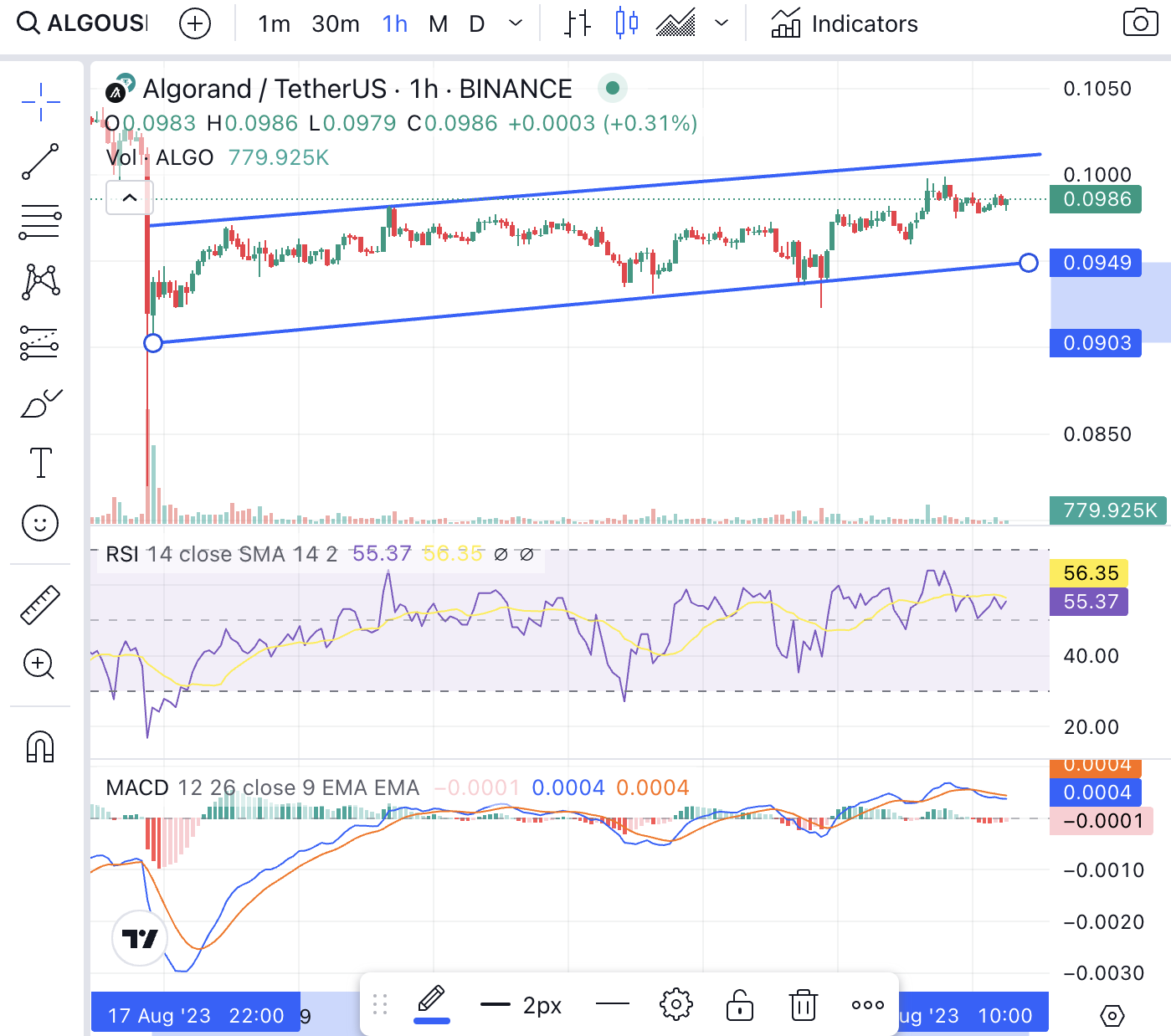The width and height of the screenshot is (1171, 1036).
Task: Select the D daily timeframe
Action: point(477,23)
